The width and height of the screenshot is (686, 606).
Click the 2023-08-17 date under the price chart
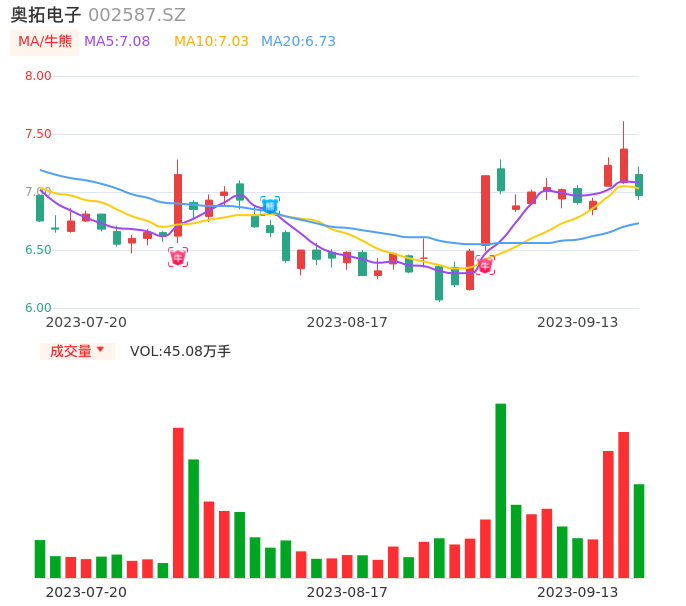347,322
